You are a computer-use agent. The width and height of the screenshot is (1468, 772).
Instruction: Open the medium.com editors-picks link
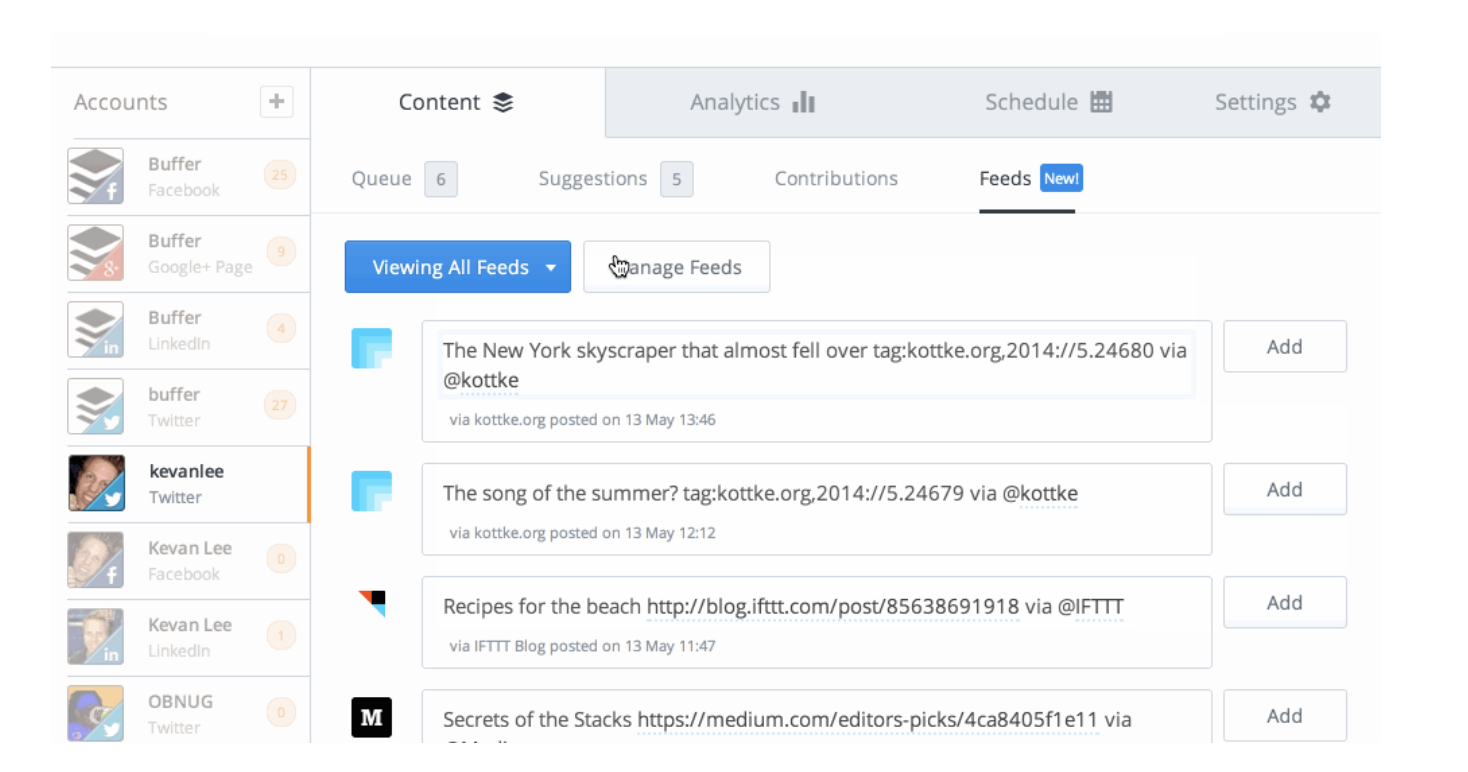click(x=868, y=719)
